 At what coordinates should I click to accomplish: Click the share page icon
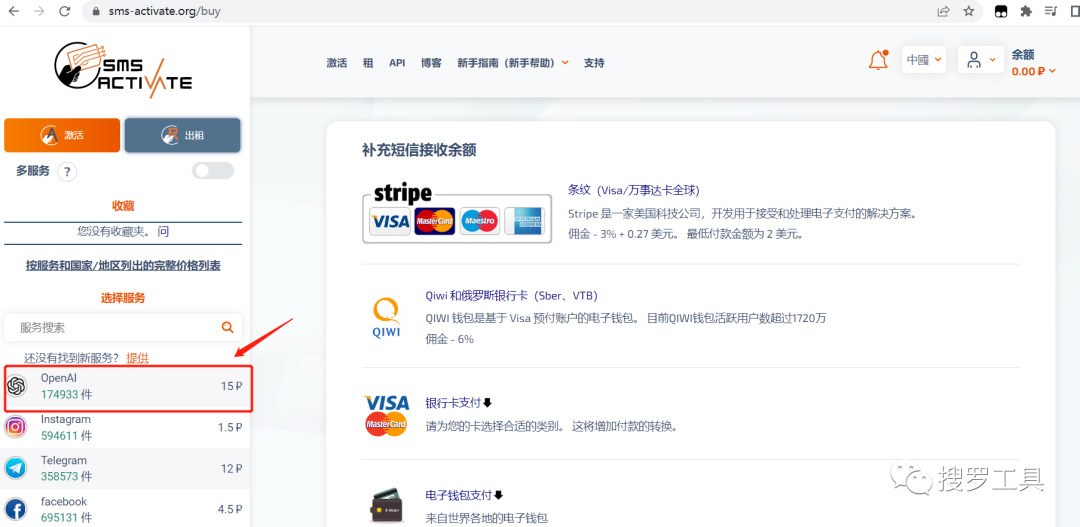[943, 11]
